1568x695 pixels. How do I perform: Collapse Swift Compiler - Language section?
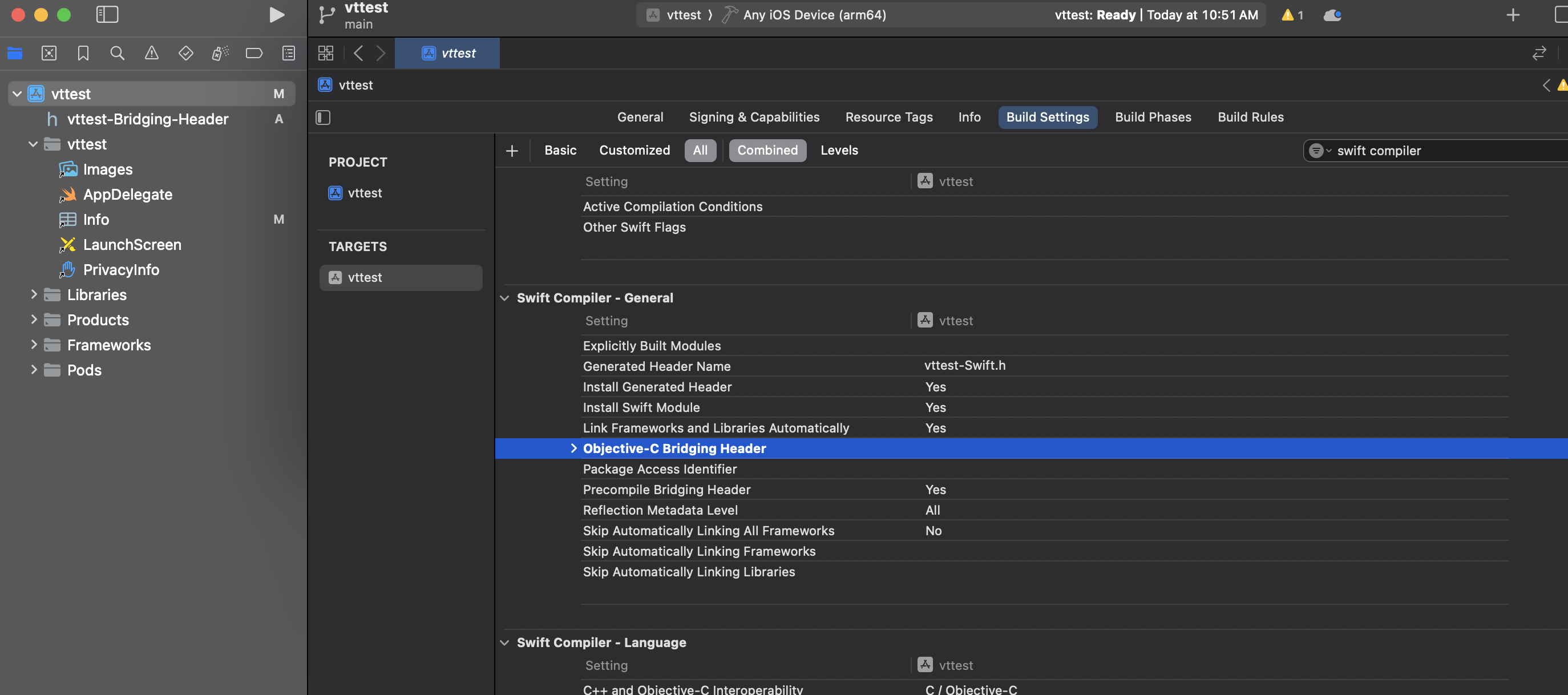(x=504, y=643)
